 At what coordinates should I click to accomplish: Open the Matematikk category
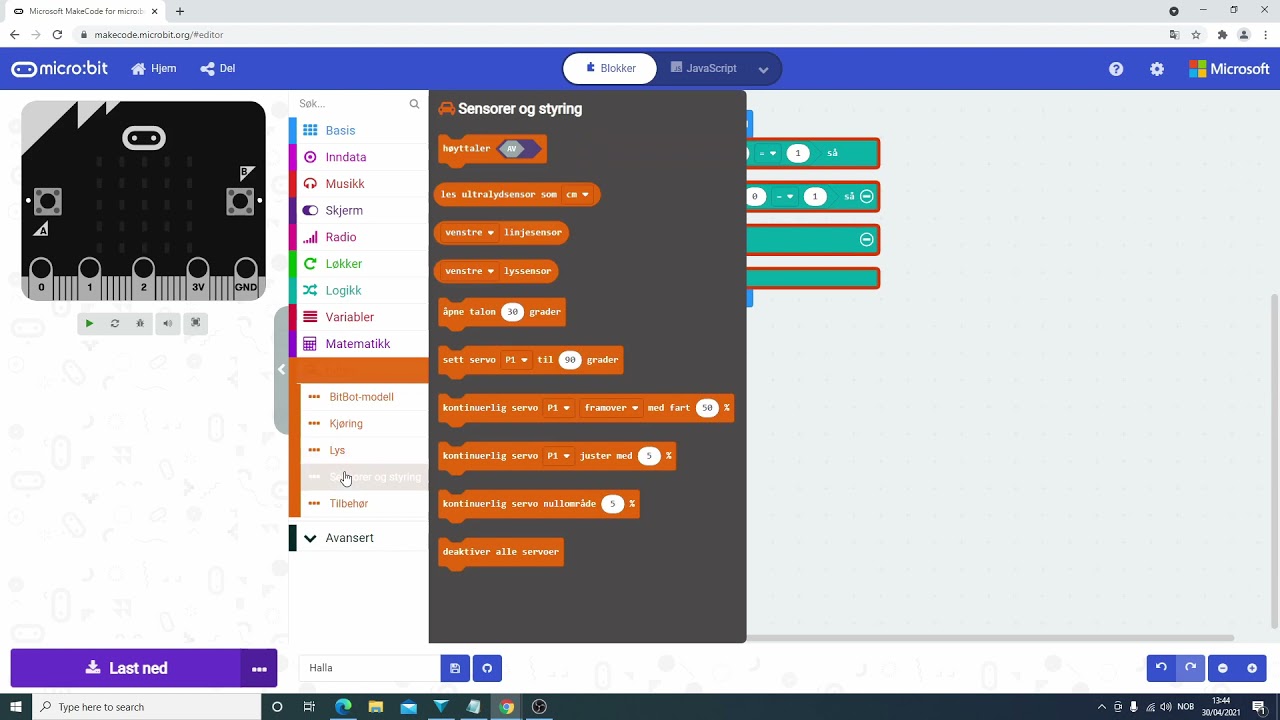click(360, 344)
